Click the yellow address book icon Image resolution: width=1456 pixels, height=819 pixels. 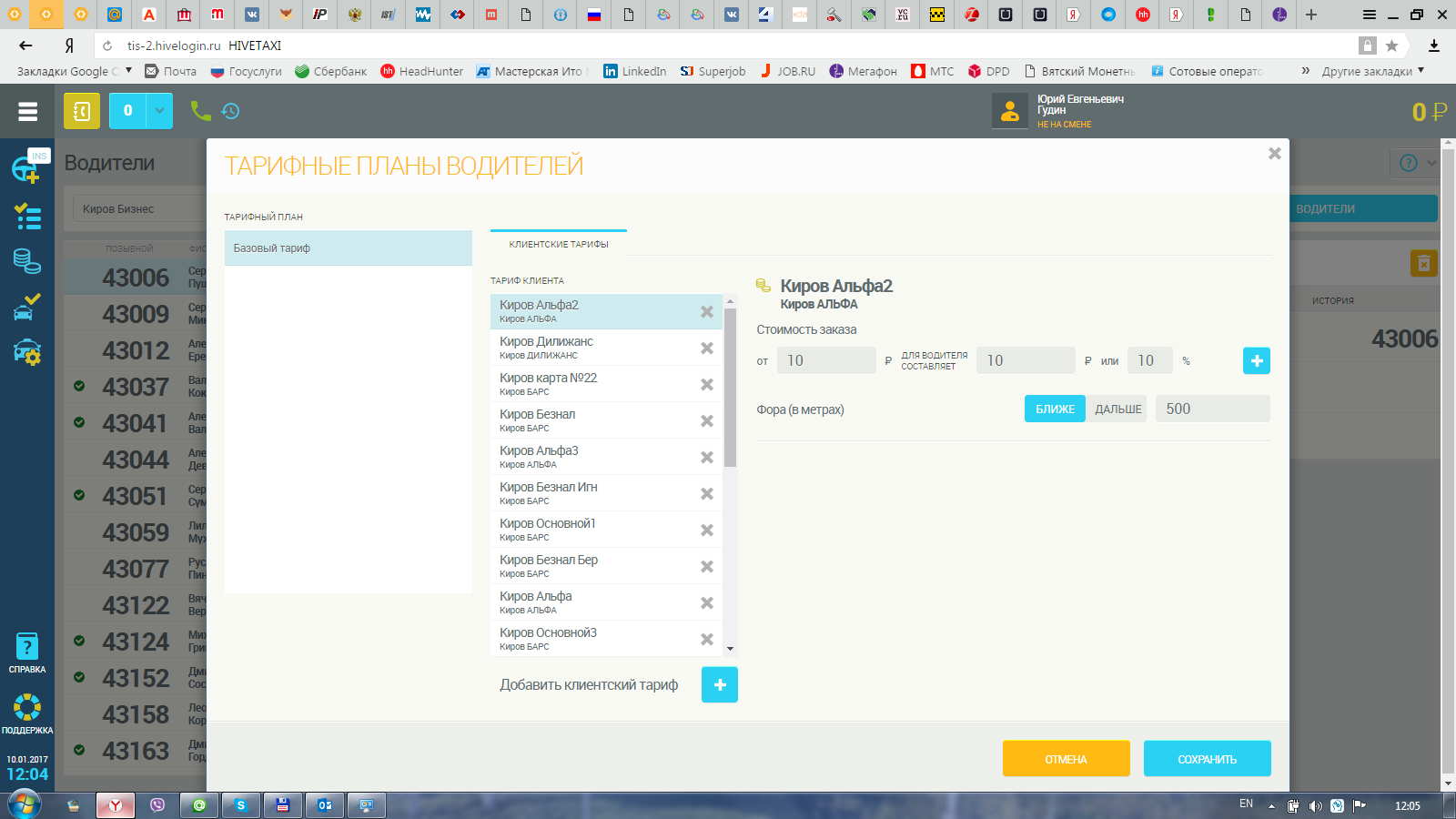[x=82, y=111]
